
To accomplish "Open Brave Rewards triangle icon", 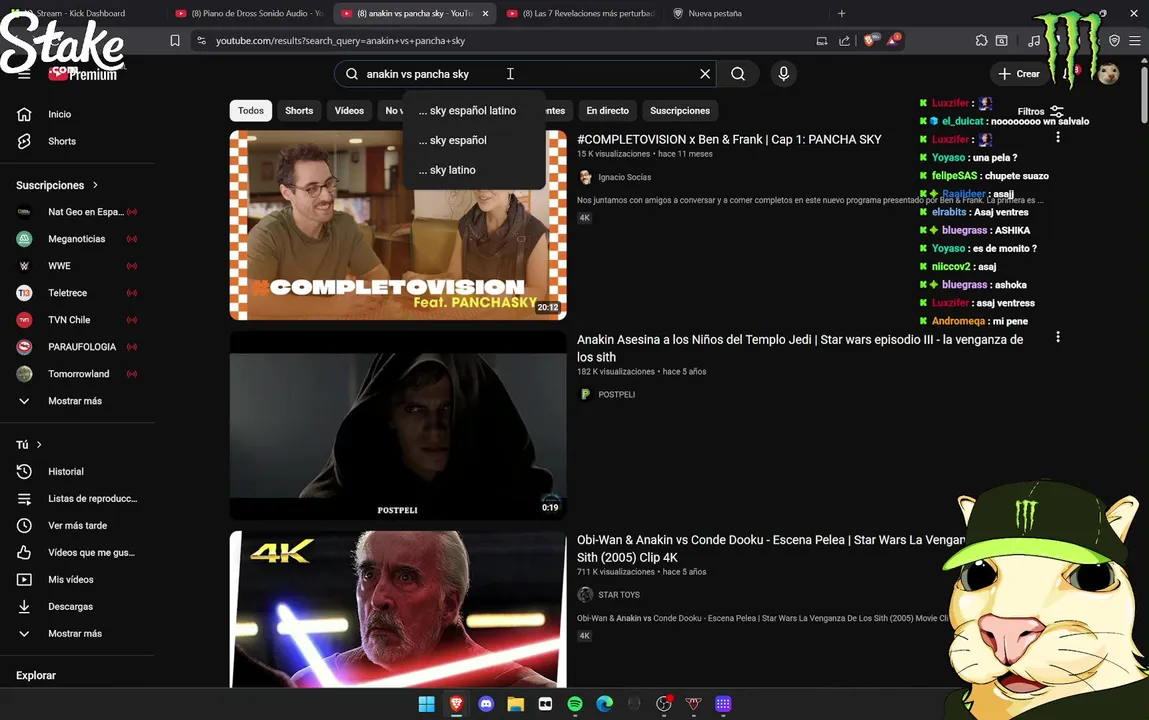I will click(x=893, y=40).
